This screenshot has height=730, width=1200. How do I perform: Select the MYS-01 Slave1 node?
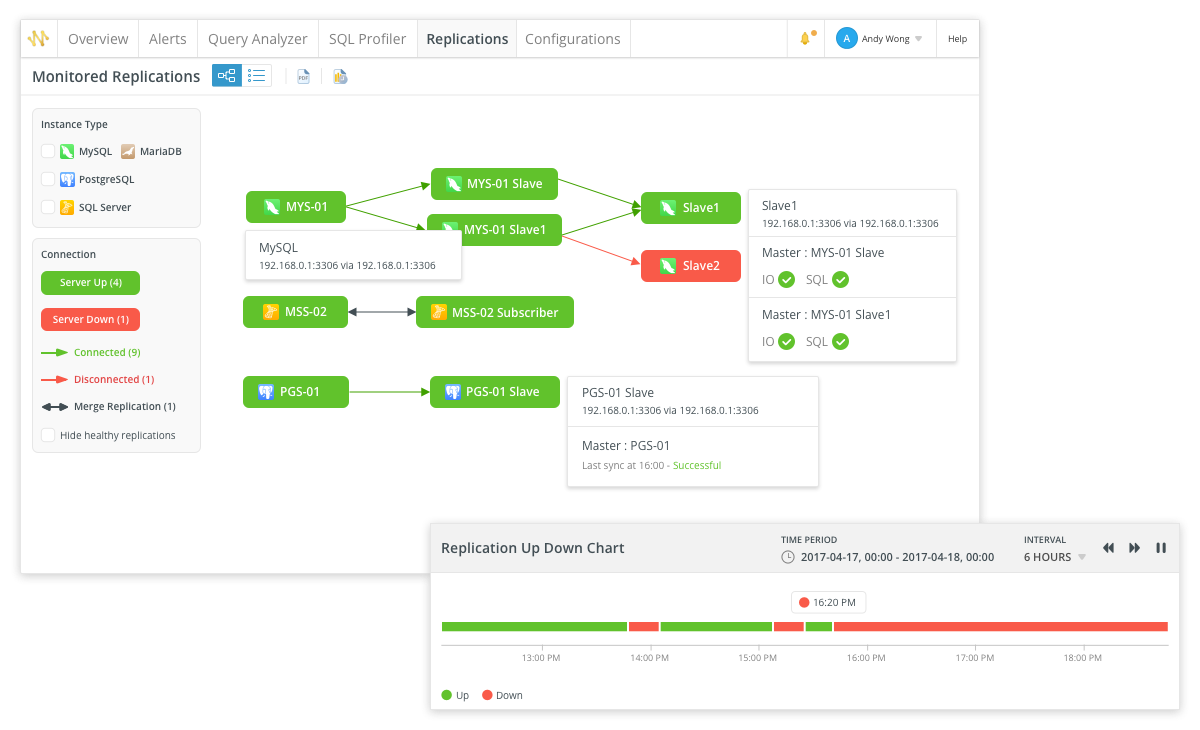(x=494, y=229)
